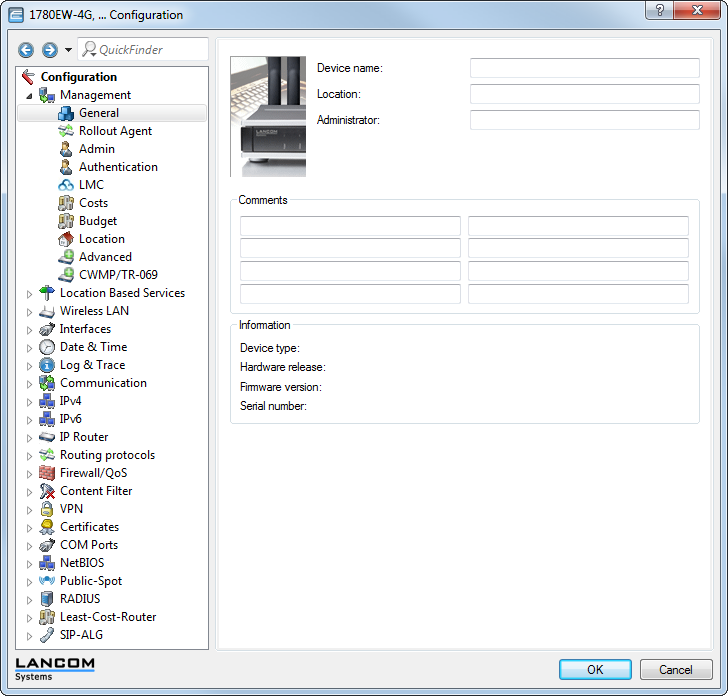Select the Rollout Agent icon
Viewport: 728px width, 696px height.
(66, 131)
